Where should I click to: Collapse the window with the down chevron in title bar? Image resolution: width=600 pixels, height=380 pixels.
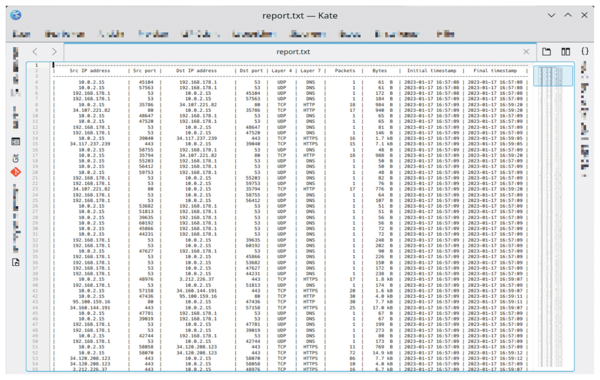(551, 15)
